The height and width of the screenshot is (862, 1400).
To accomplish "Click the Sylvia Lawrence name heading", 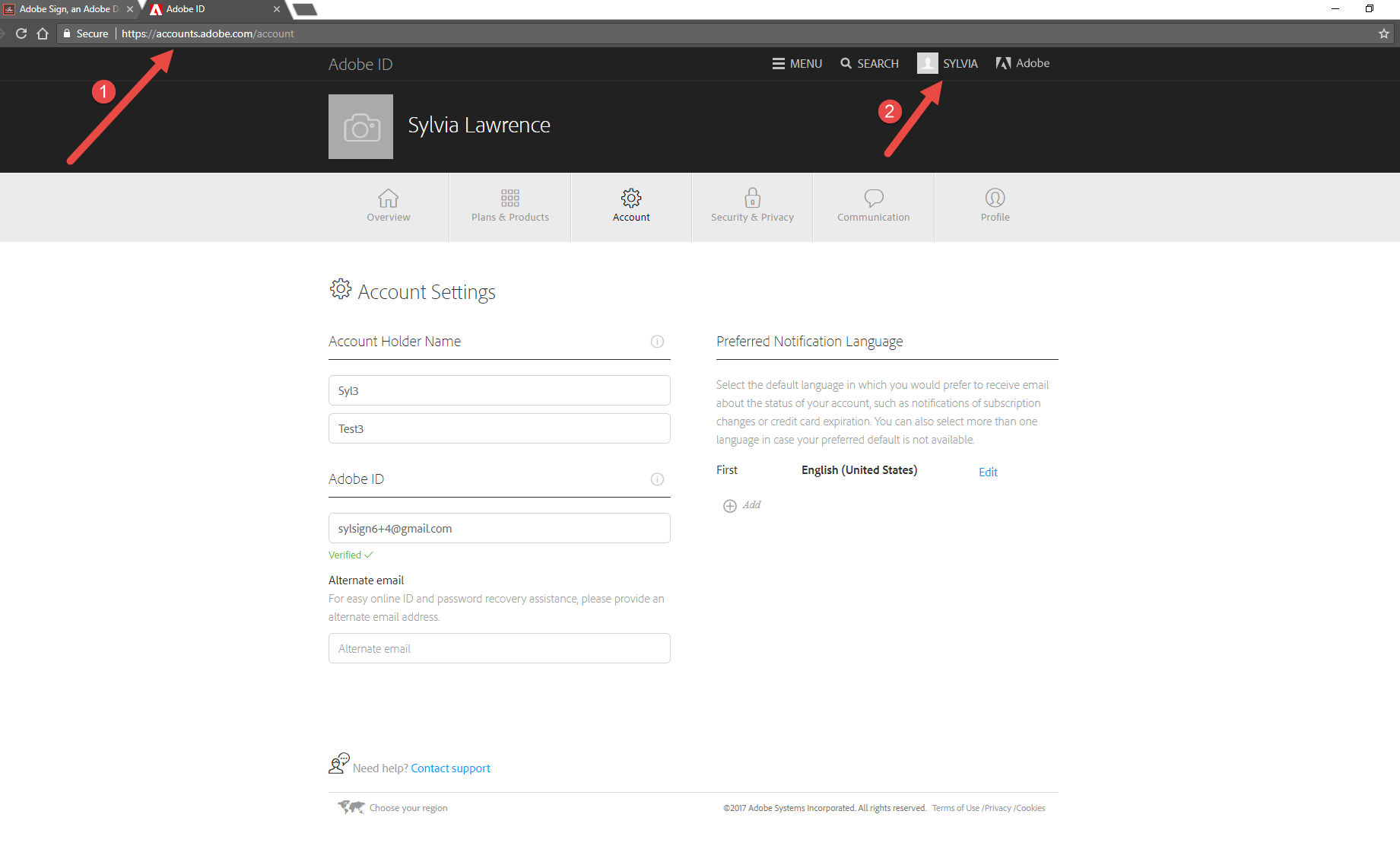I will pos(479,126).
